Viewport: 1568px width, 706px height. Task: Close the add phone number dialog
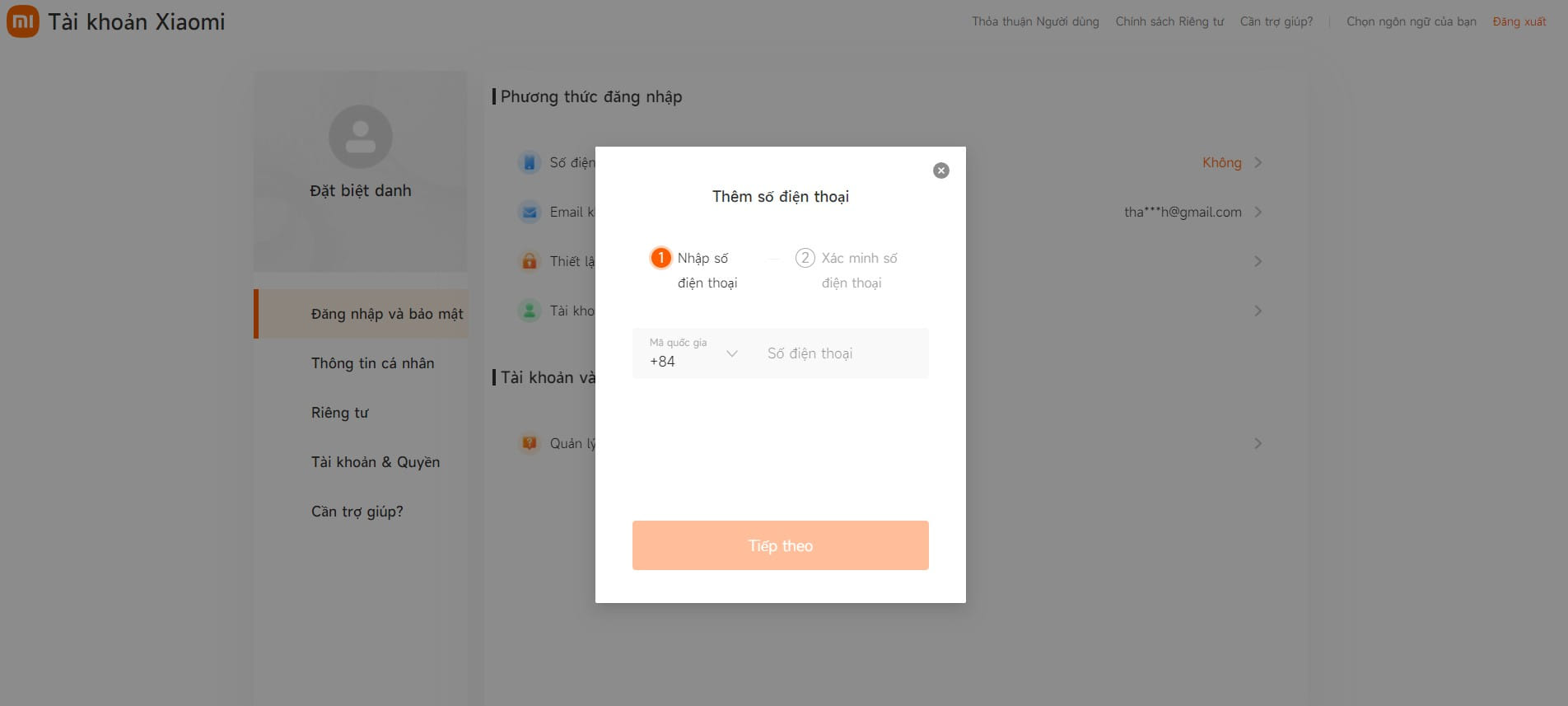[x=941, y=171]
